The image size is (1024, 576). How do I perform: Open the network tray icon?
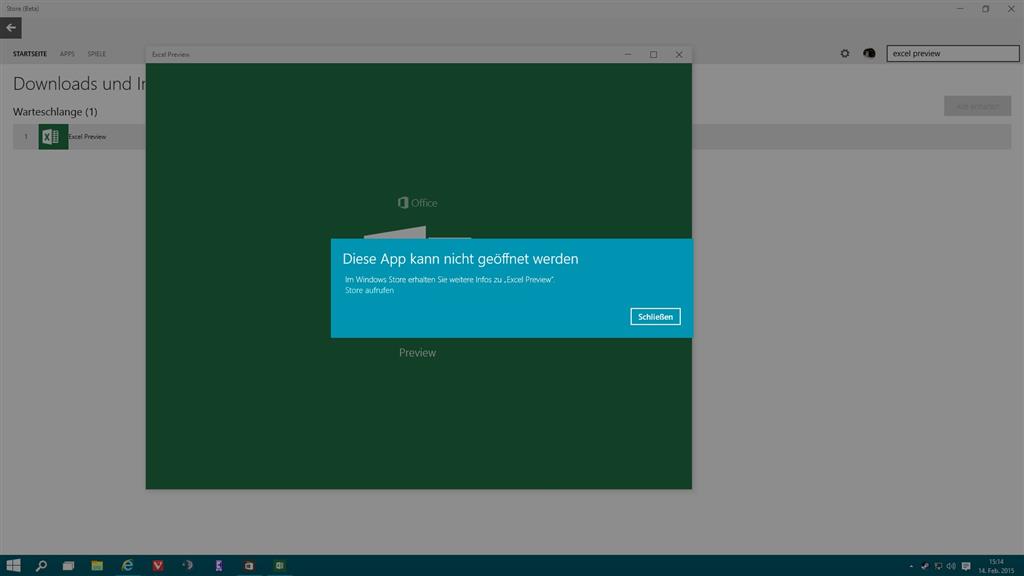point(938,566)
